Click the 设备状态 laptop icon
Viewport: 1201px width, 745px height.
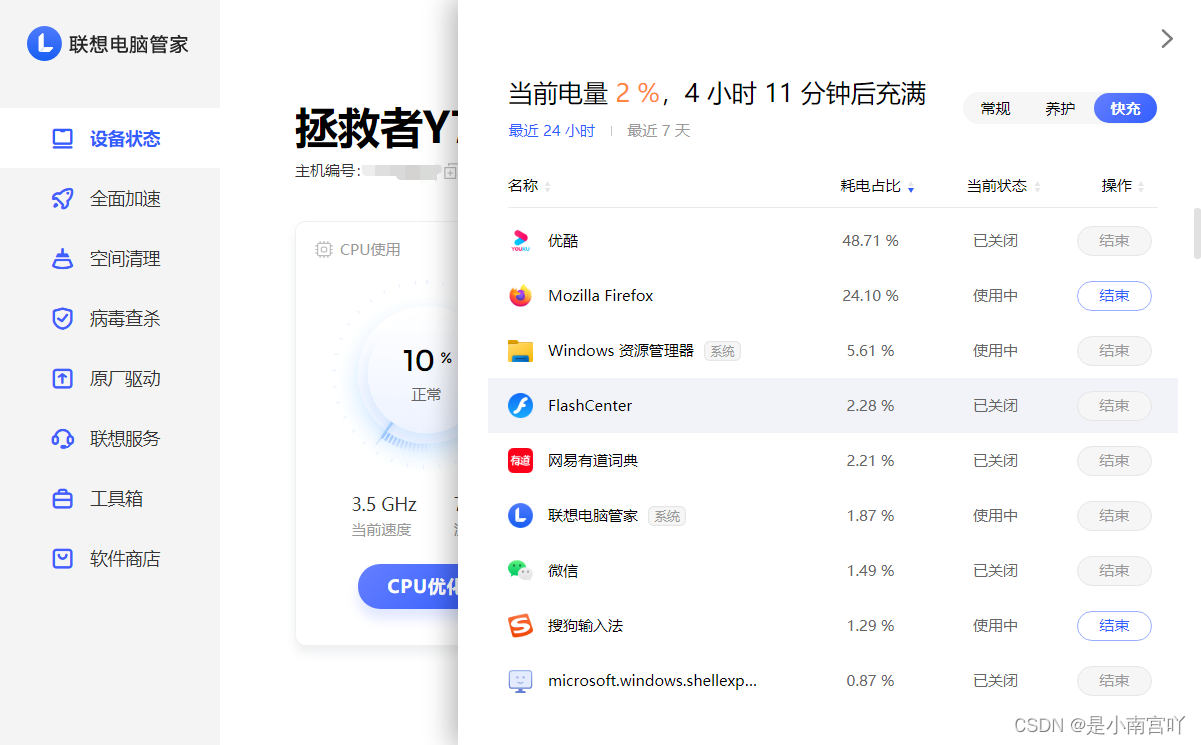click(x=63, y=138)
